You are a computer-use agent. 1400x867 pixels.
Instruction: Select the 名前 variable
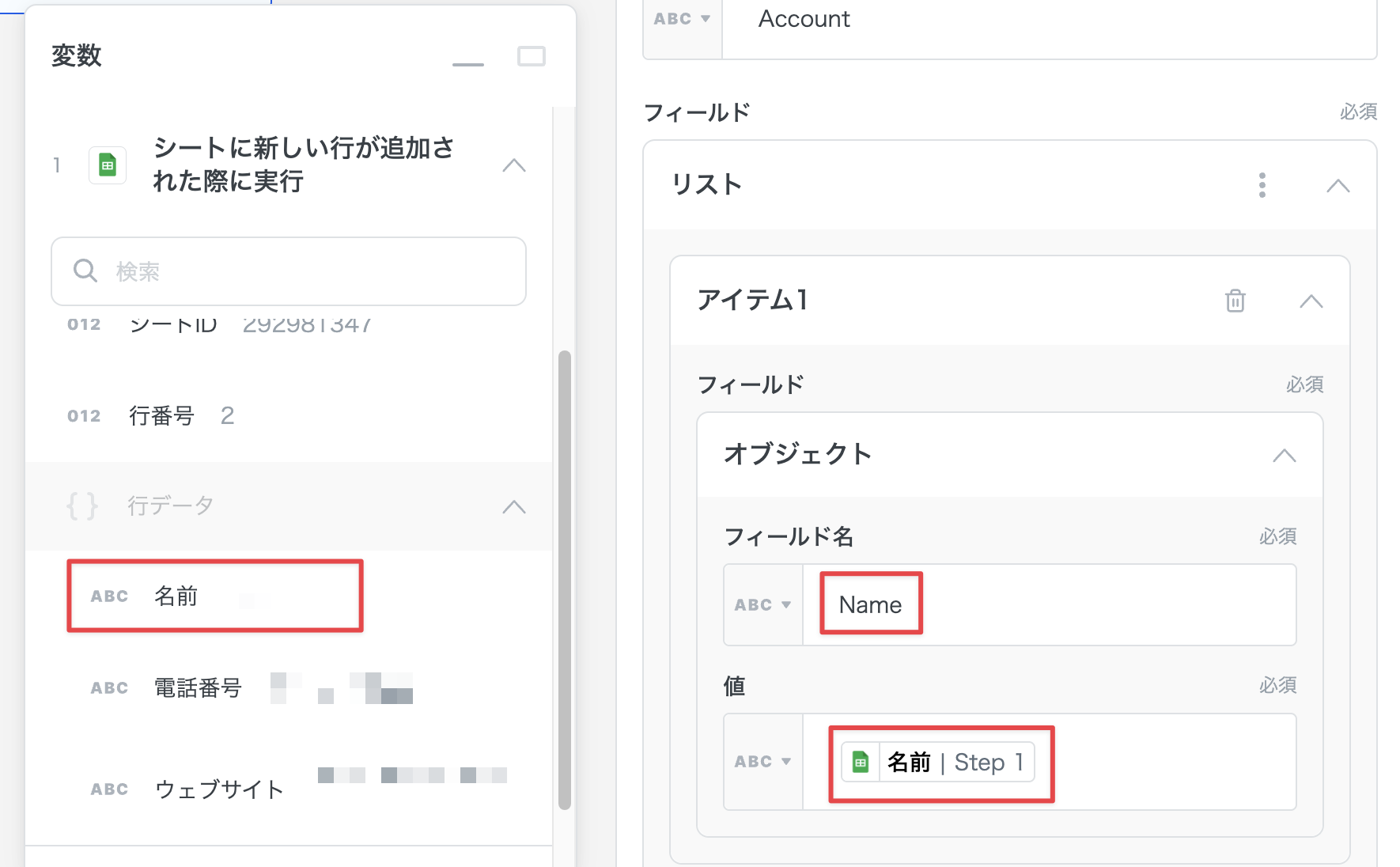point(176,596)
